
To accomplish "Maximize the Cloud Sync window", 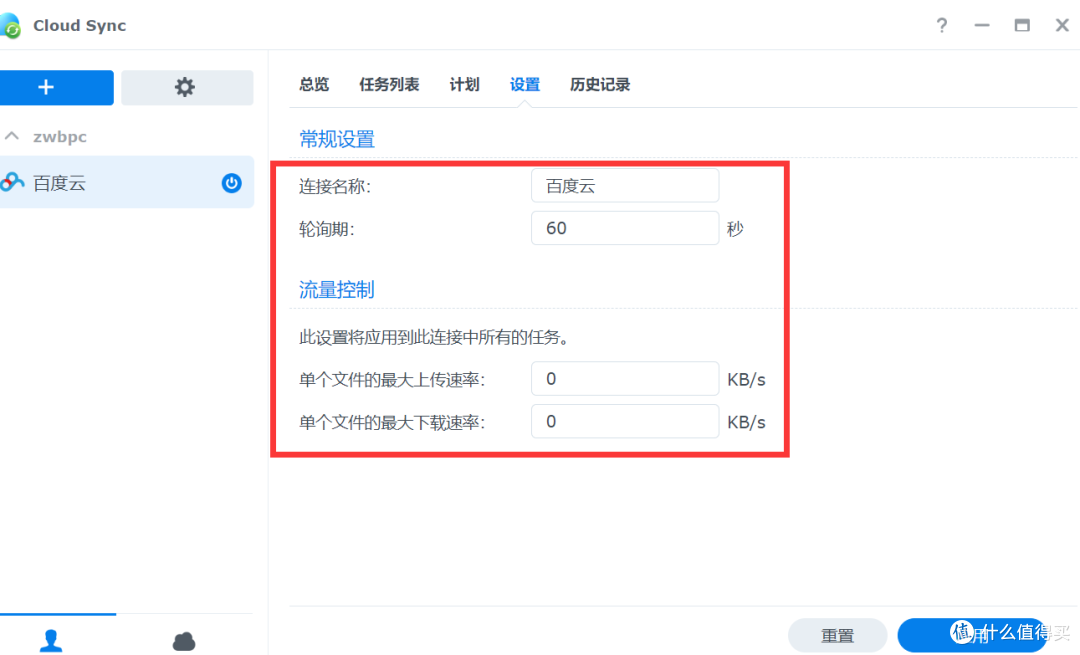I will pyautogui.click(x=1022, y=25).
